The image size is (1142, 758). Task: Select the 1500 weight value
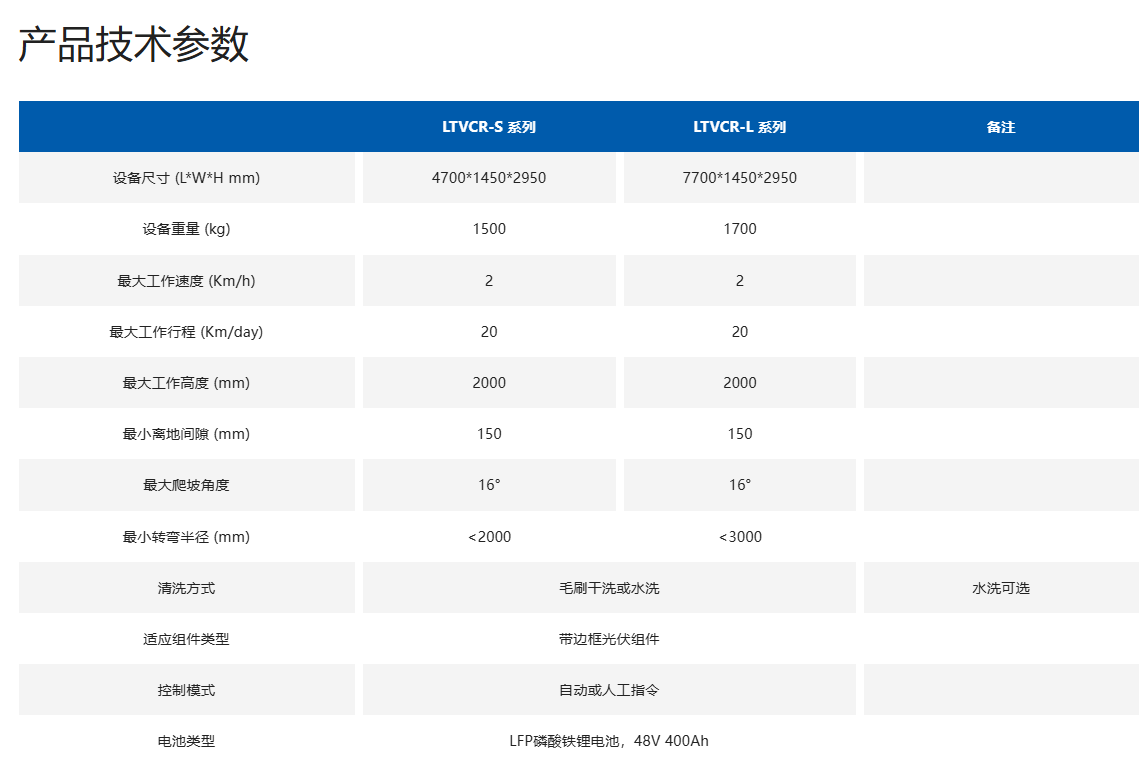pos(489,229)
